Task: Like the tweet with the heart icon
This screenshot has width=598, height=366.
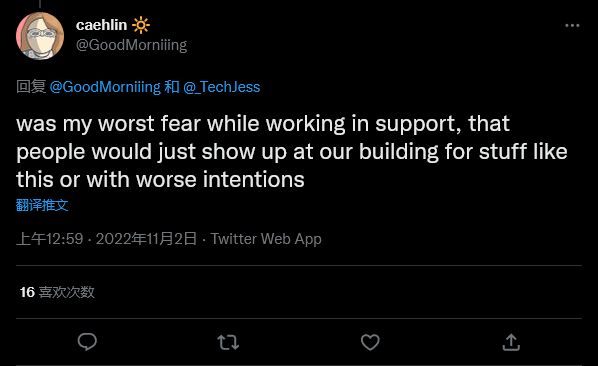Action: (x=370, y=342)
